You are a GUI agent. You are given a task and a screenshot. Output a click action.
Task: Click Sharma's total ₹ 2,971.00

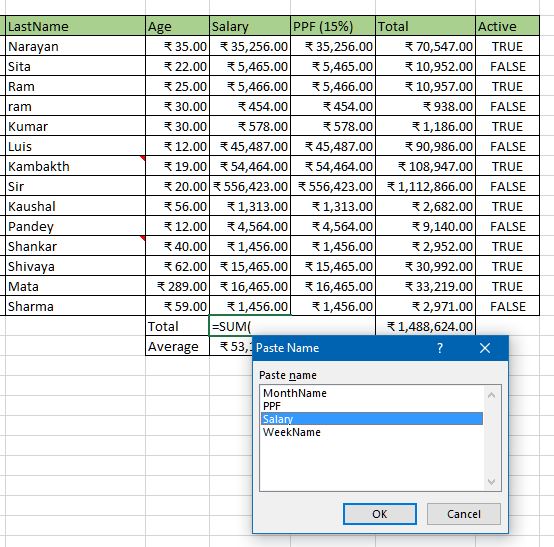click(425, 306)
